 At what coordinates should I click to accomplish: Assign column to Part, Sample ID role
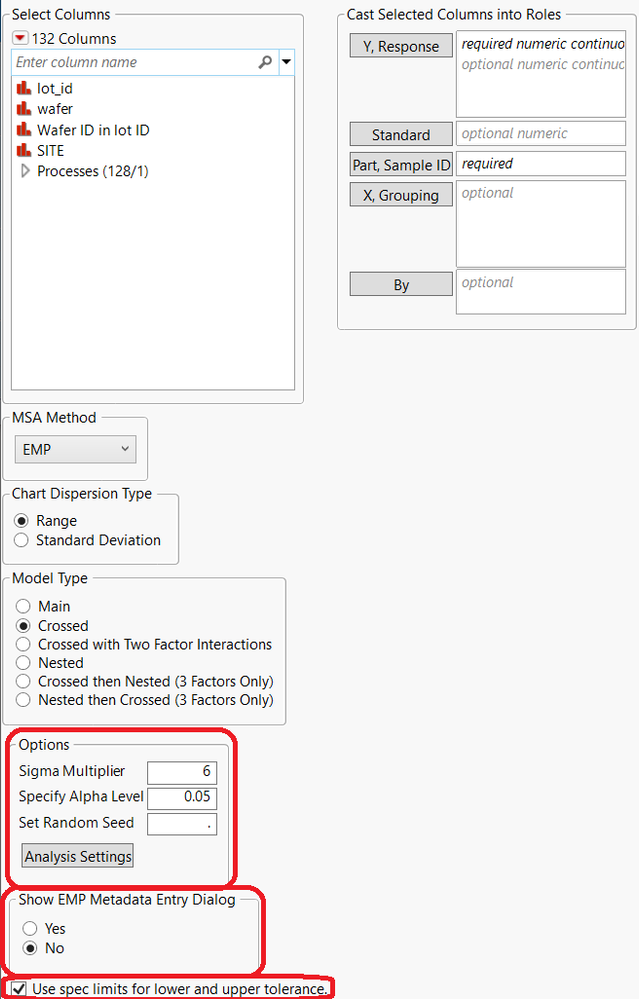click(401, 164)
